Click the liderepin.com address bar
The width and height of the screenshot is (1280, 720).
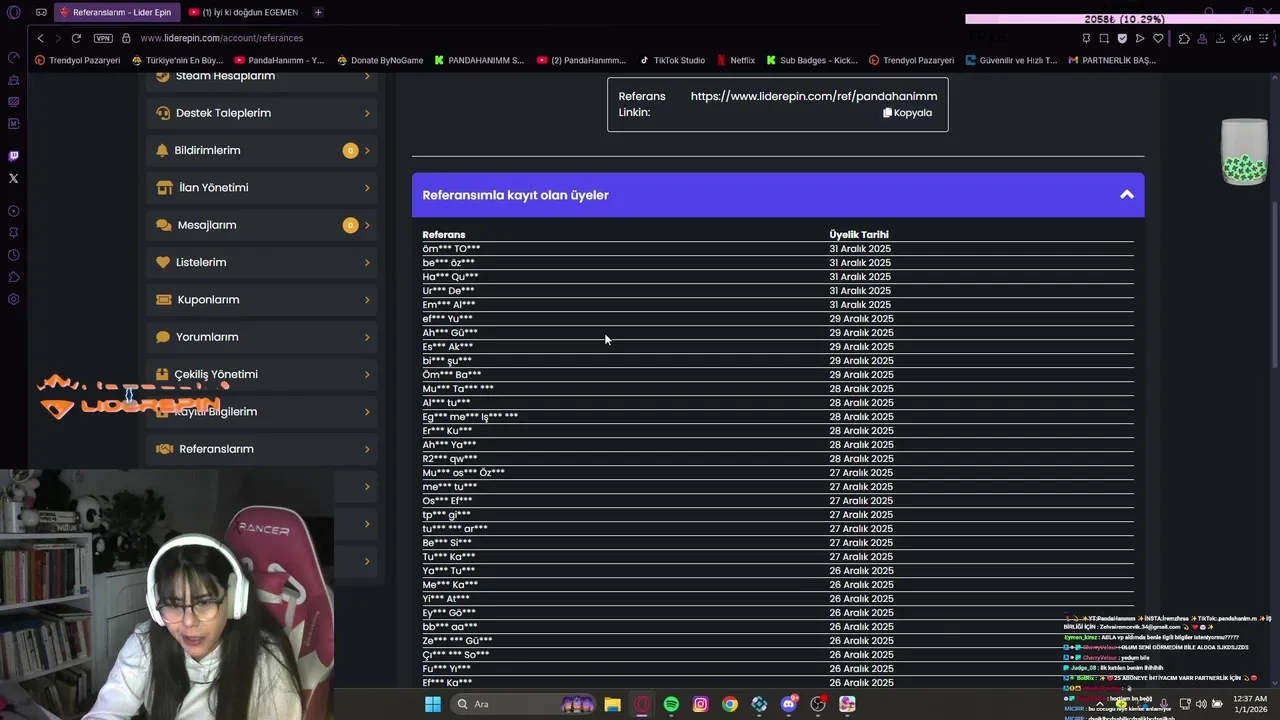point(600,38)
